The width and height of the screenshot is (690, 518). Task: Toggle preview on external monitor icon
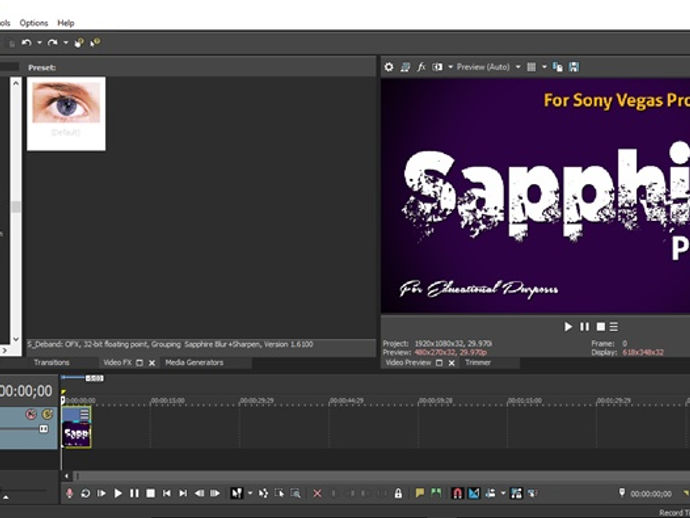[x=405, y=67]
